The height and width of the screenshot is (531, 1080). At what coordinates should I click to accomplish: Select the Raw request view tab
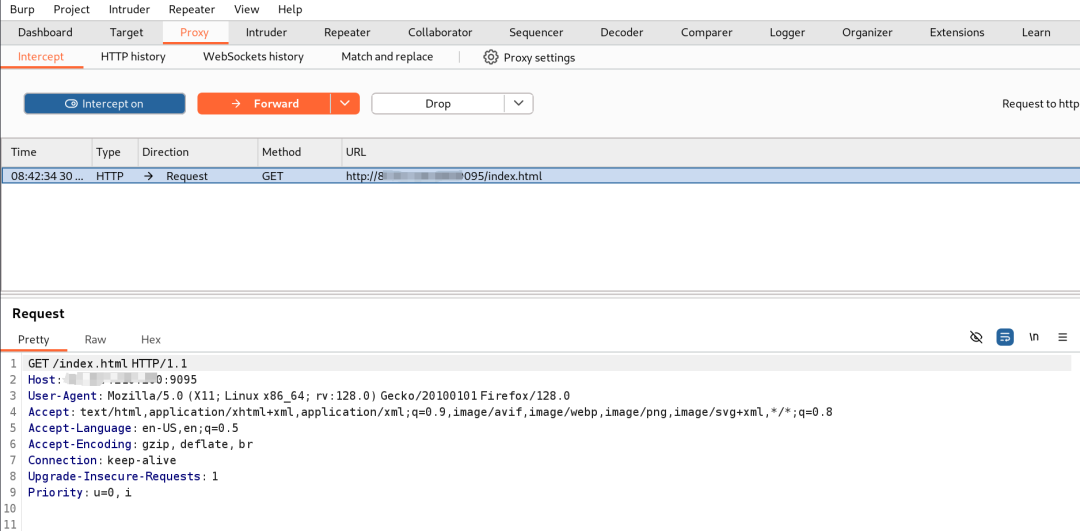96,340
